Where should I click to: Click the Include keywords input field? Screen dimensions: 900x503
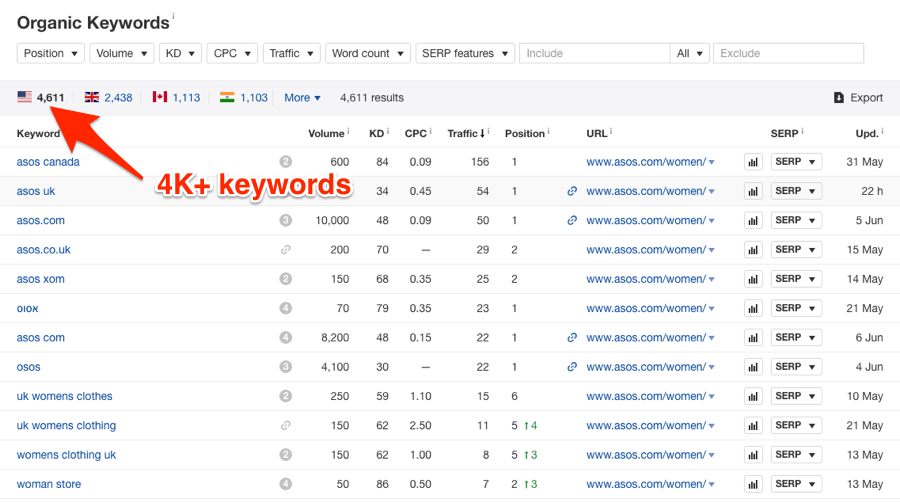coord(595,53)
